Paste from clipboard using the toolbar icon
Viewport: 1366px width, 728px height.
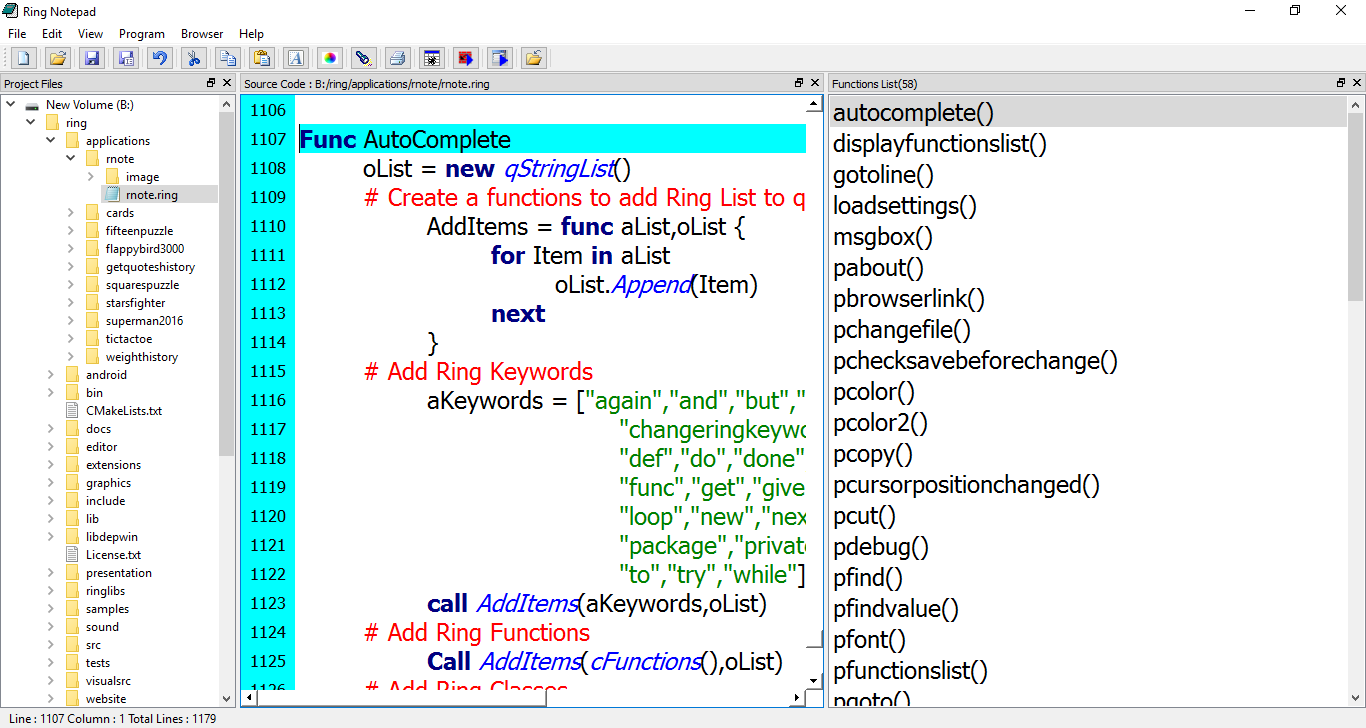261,58
